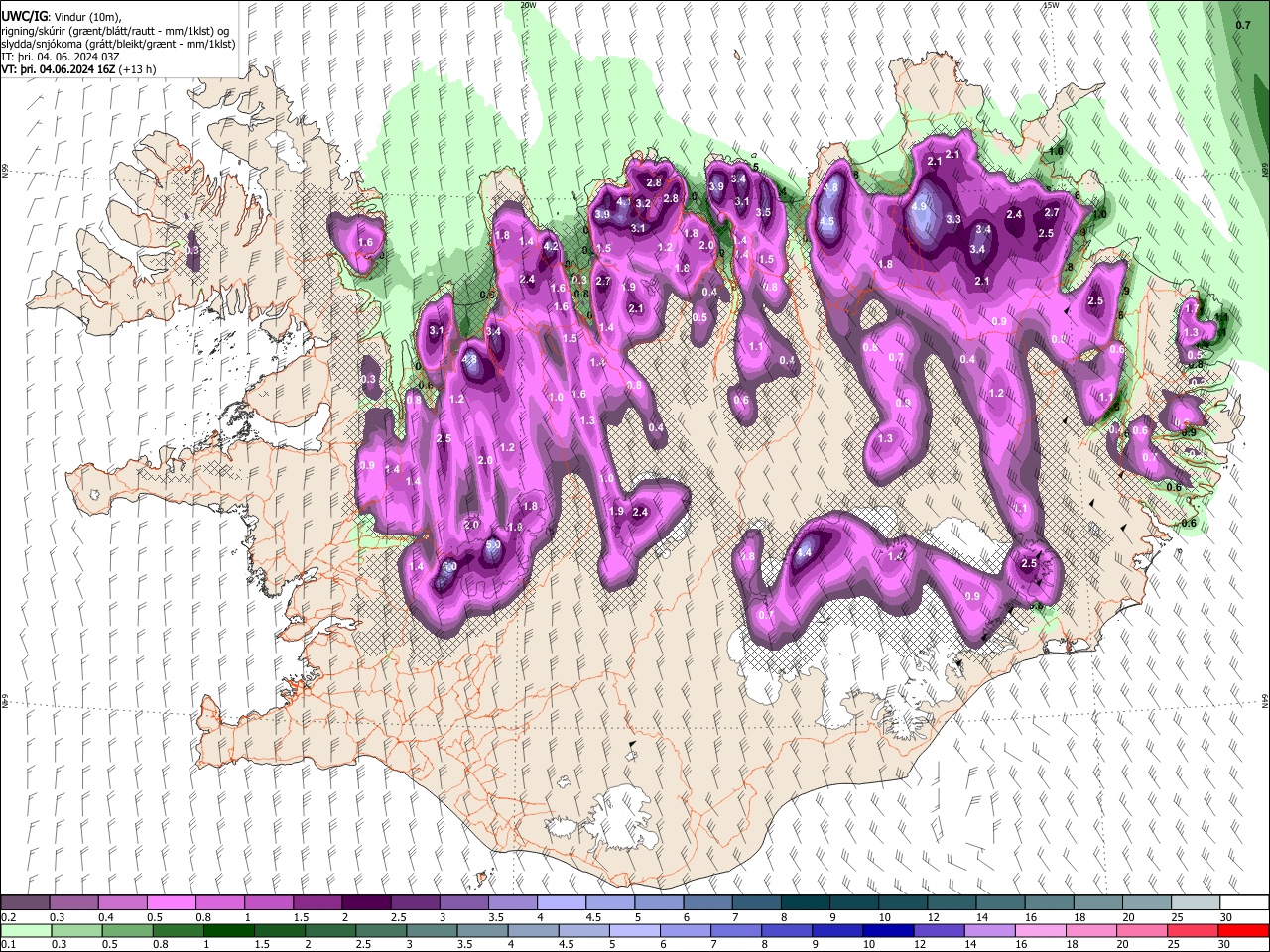The image size is (1270, 952).
Task: Click the 'UWC/IG' title in the header
Action: point(24,16)
